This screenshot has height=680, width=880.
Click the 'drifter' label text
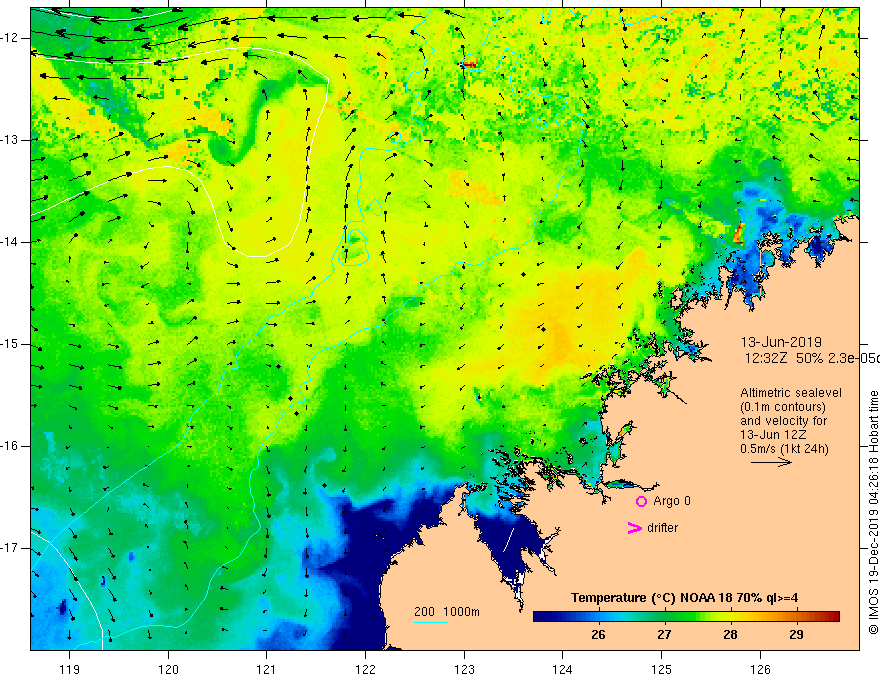[x=662, y=528]
